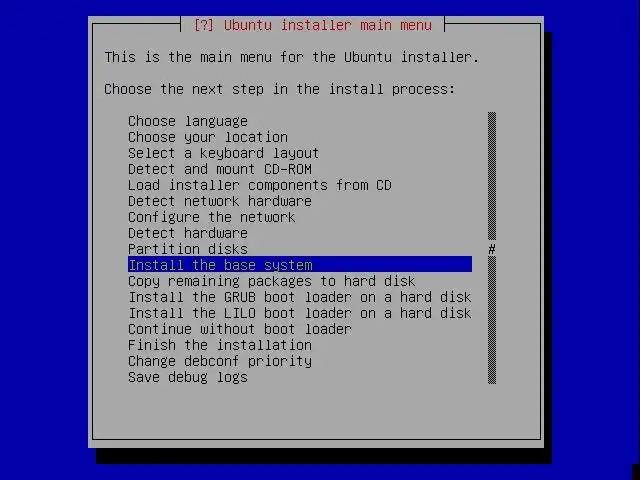Choose Install the GRUB boot loader
640x480 pixels.
click(x=300, y=297)
